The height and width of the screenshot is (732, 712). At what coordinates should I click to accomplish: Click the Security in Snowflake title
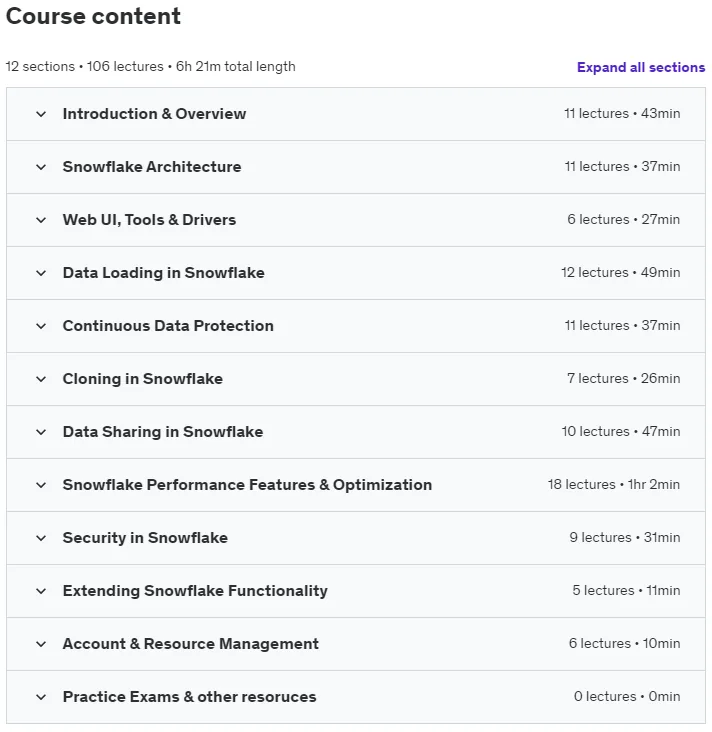pyautogui.click(x=145, y=538)
